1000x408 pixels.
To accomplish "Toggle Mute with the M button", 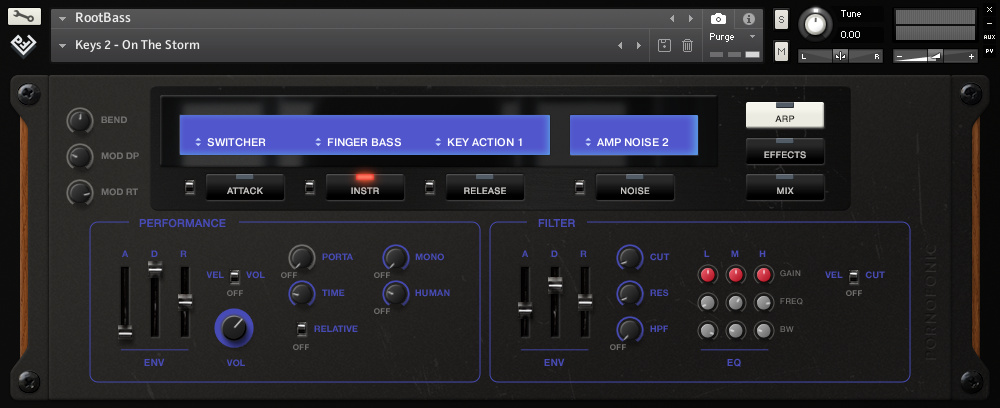I will pyautogui.click(x=781, y=51).
